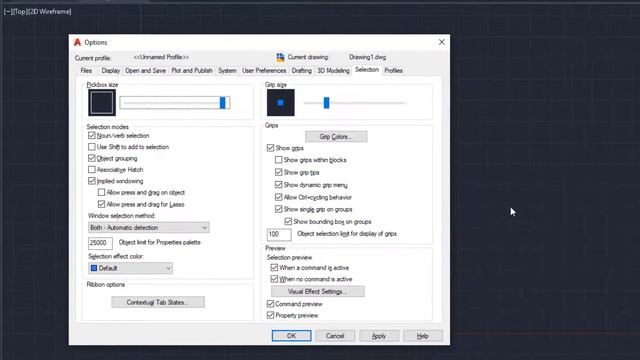Viewport: 640px width, 360px height.
Task: Toggle Object grouping checkbox
Action: pos(92,158)
